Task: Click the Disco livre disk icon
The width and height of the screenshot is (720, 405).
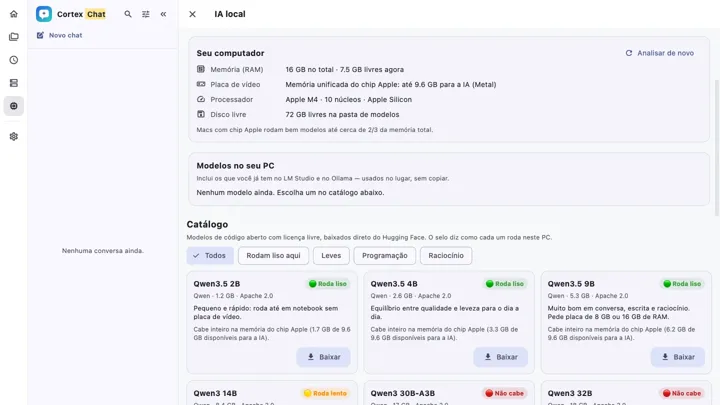Action: [201, 114]
